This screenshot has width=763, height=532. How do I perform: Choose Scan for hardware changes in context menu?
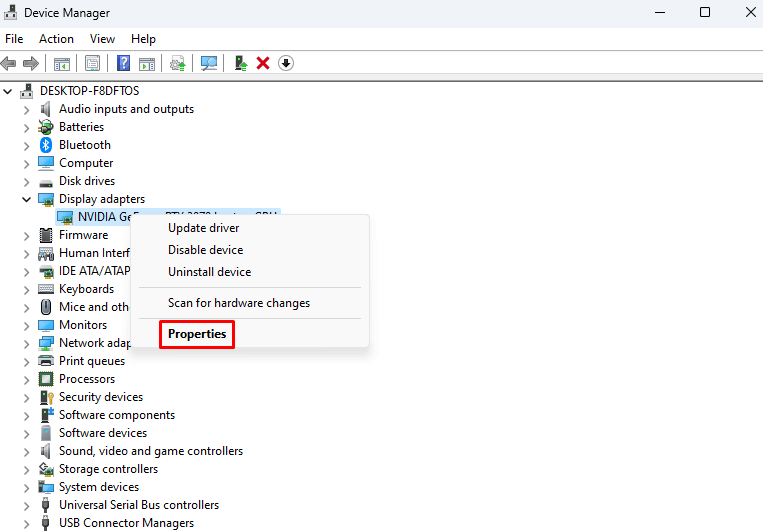pyautogui.click(x=250, y=303)
